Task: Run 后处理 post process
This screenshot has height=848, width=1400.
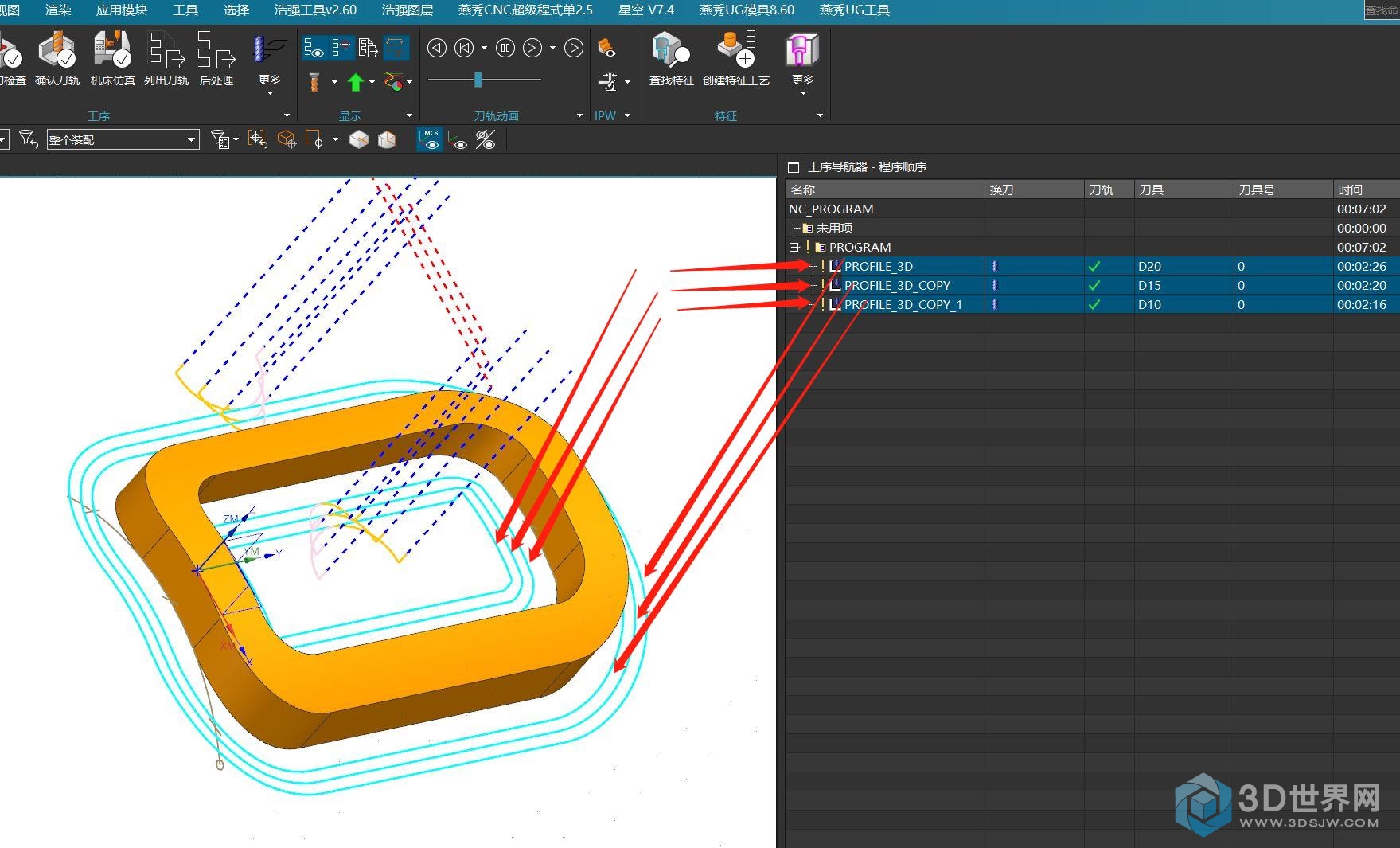Action: (x=216, y=58)
